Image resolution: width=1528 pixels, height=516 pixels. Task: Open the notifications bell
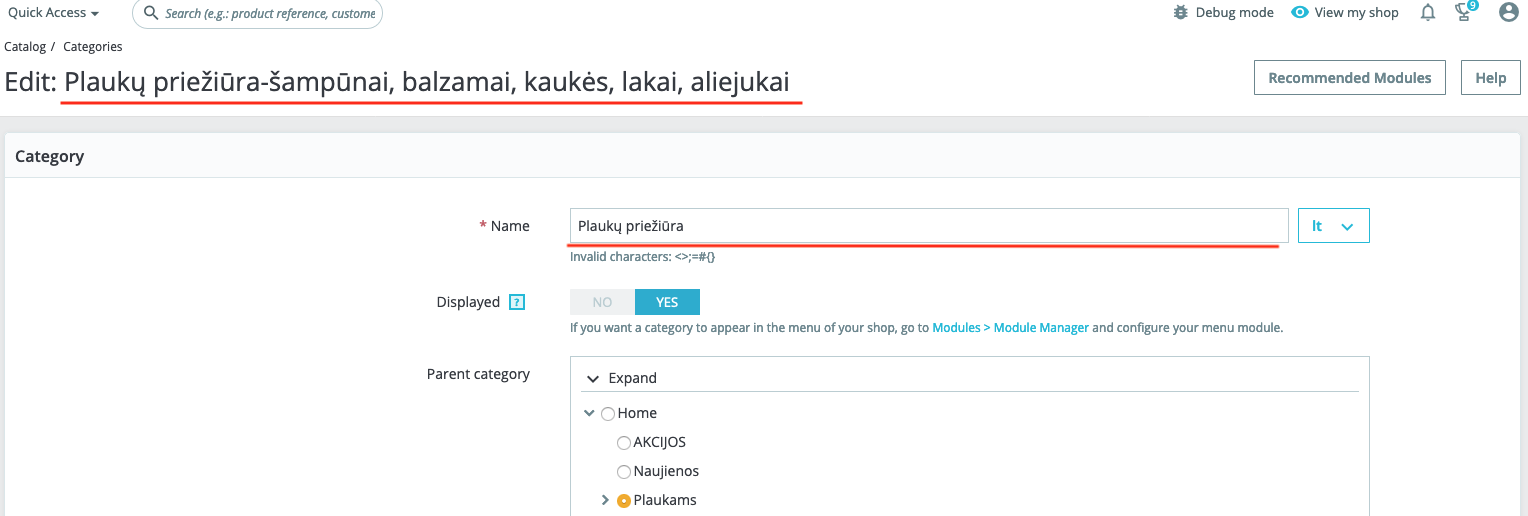click(1428, 13)
